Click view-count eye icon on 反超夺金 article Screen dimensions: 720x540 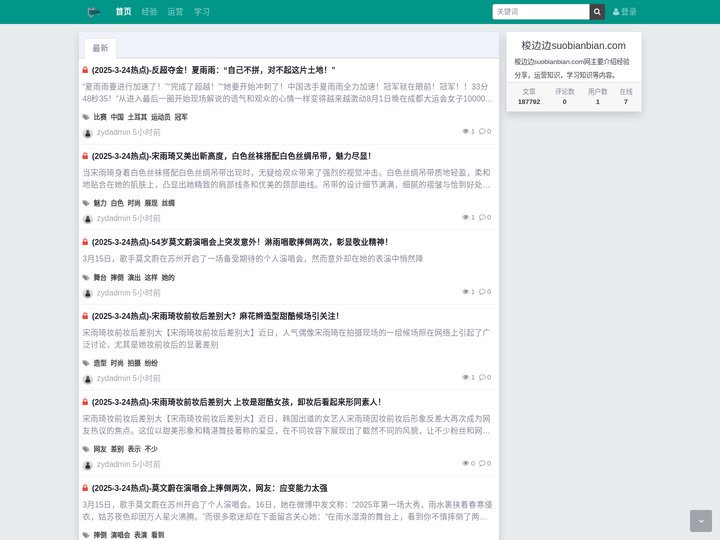tap(465, 131)
